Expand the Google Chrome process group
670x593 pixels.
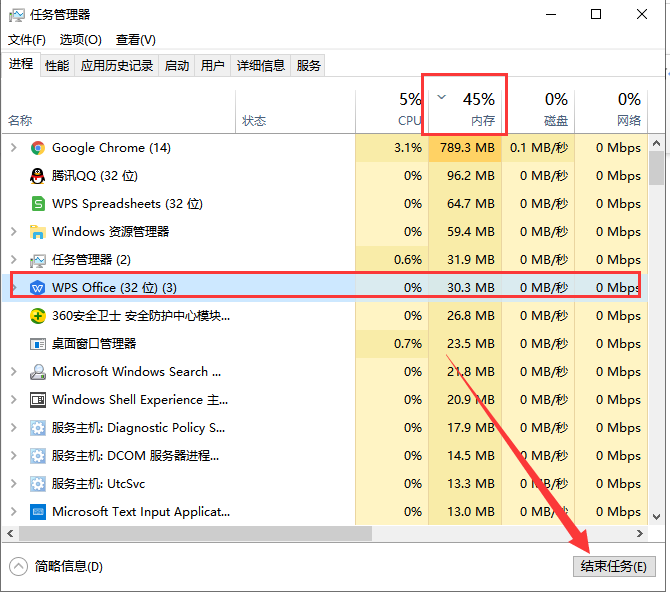[x=13, y=148]
